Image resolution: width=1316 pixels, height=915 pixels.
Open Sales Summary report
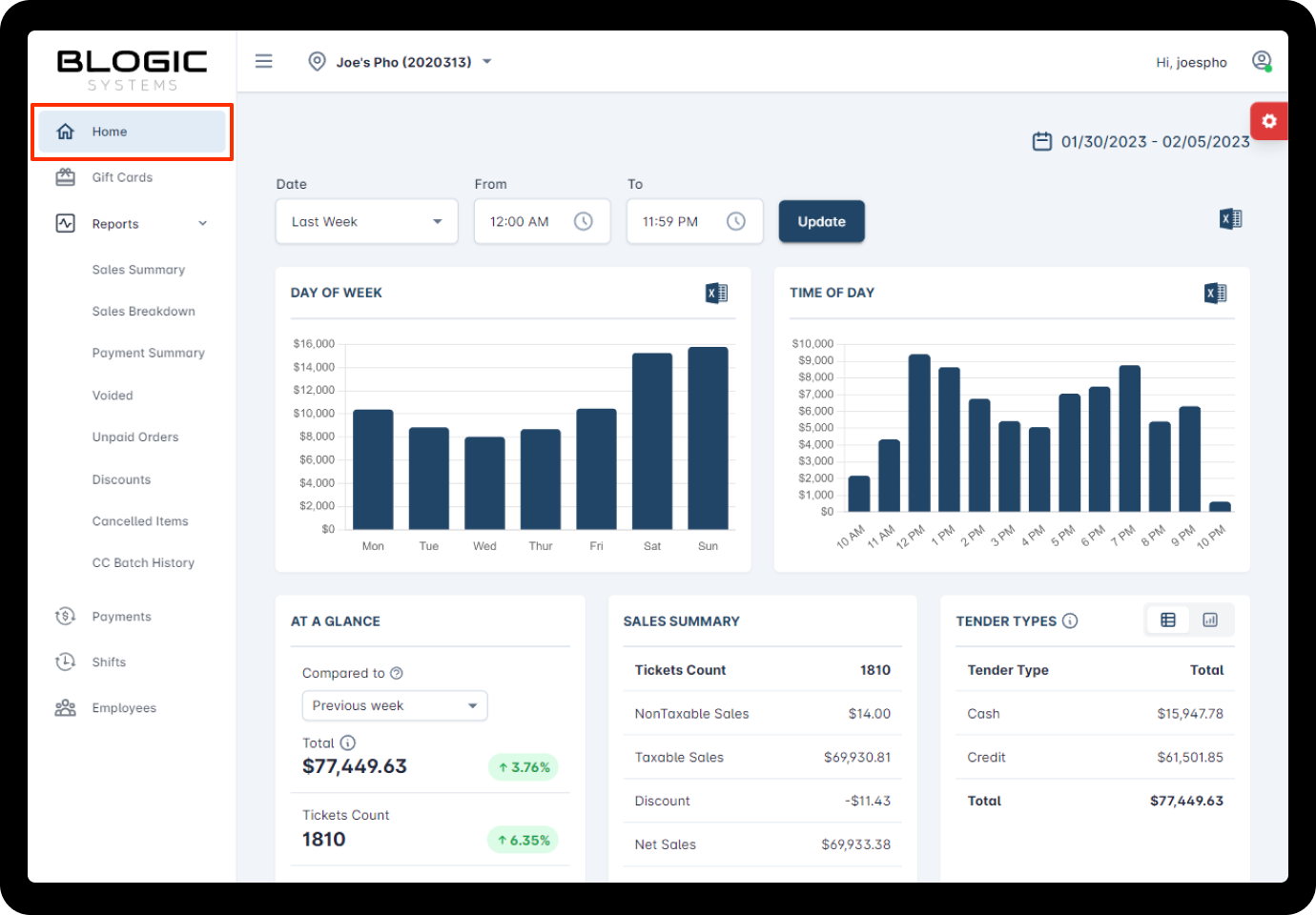pyautogui.click(x=138, y=270)
